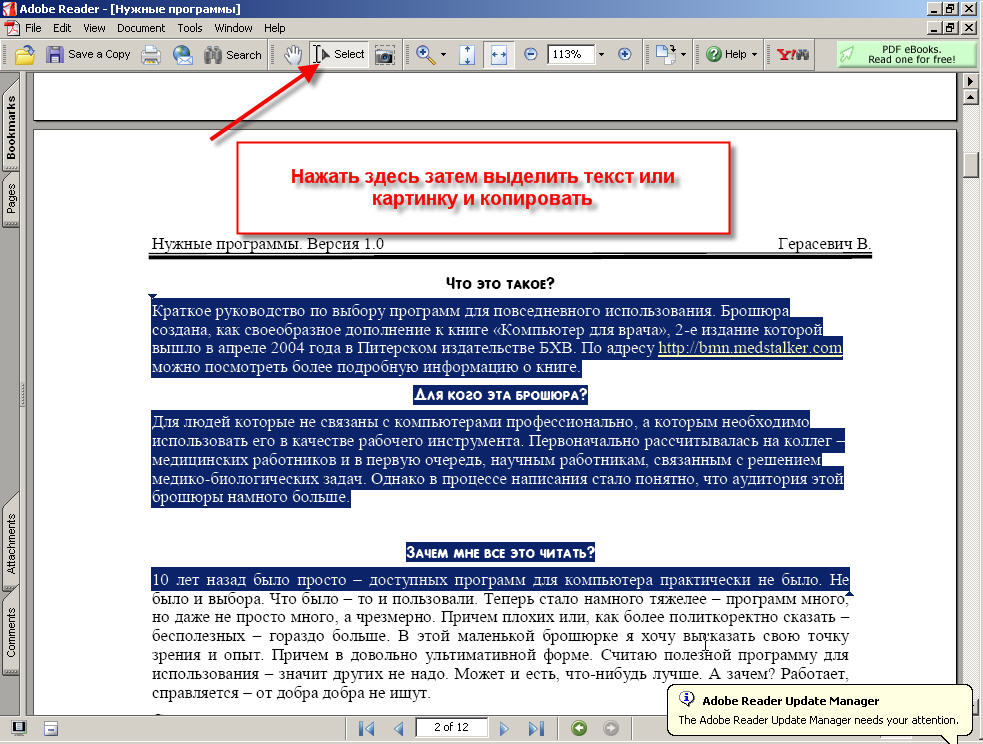Click the full screen monitor icon in status bar
The width and height of the screenshot is (983, 744).
(x=19, y=728)
